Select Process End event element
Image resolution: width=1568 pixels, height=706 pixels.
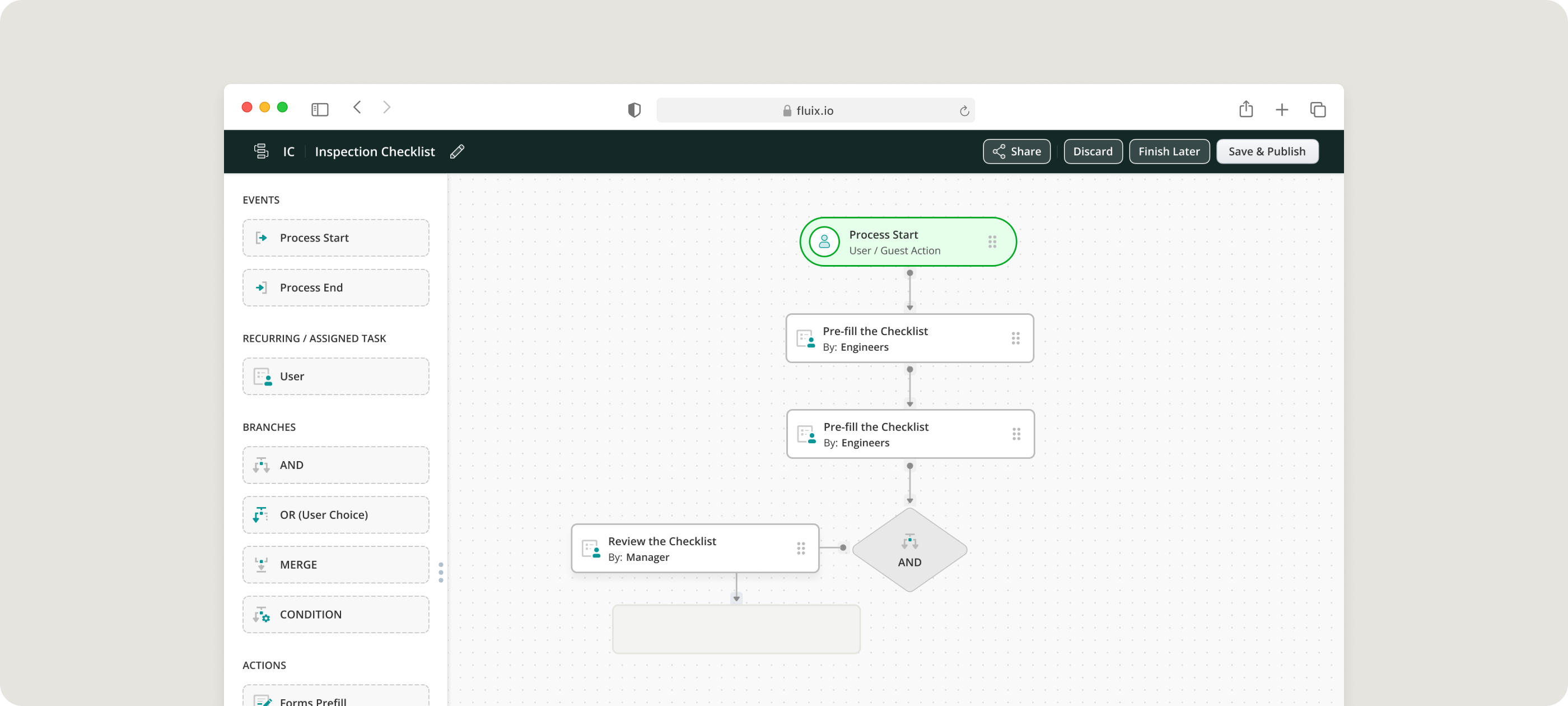pyautogui.click(x=335, y=287)
